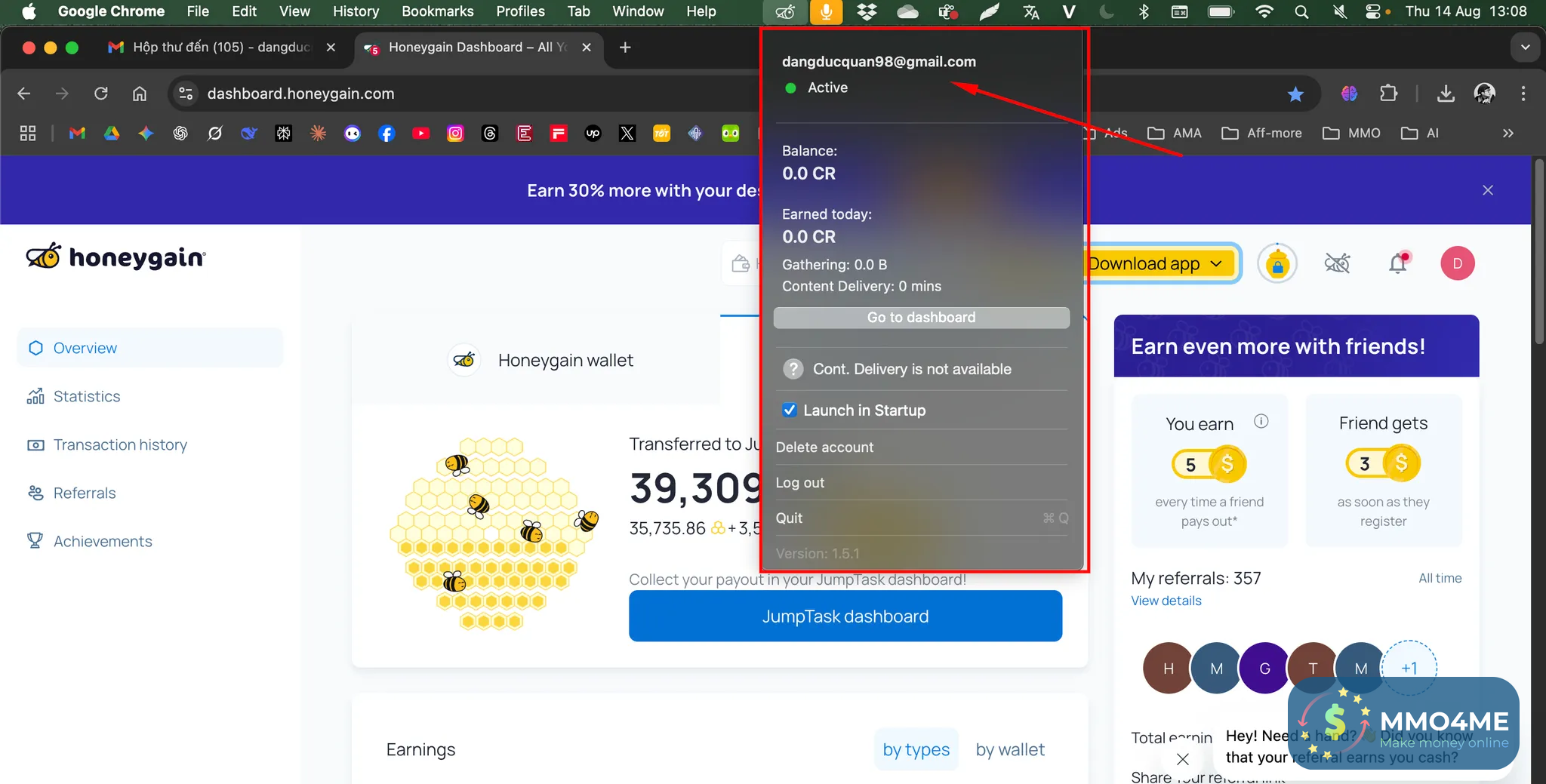Click the crossed-out bee icon on the dashboard
Screen dimensions: 1546x784
(x=1337, y=263)
